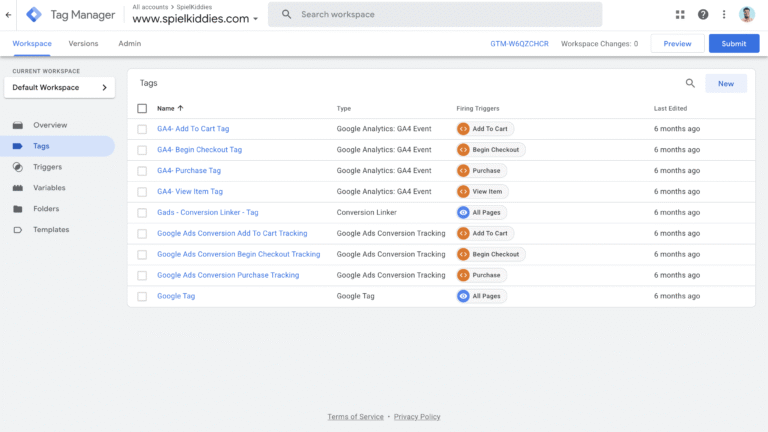The image size is (768, 432).
Task: Click the blue Submit button
Action: (x=733, y=44)
